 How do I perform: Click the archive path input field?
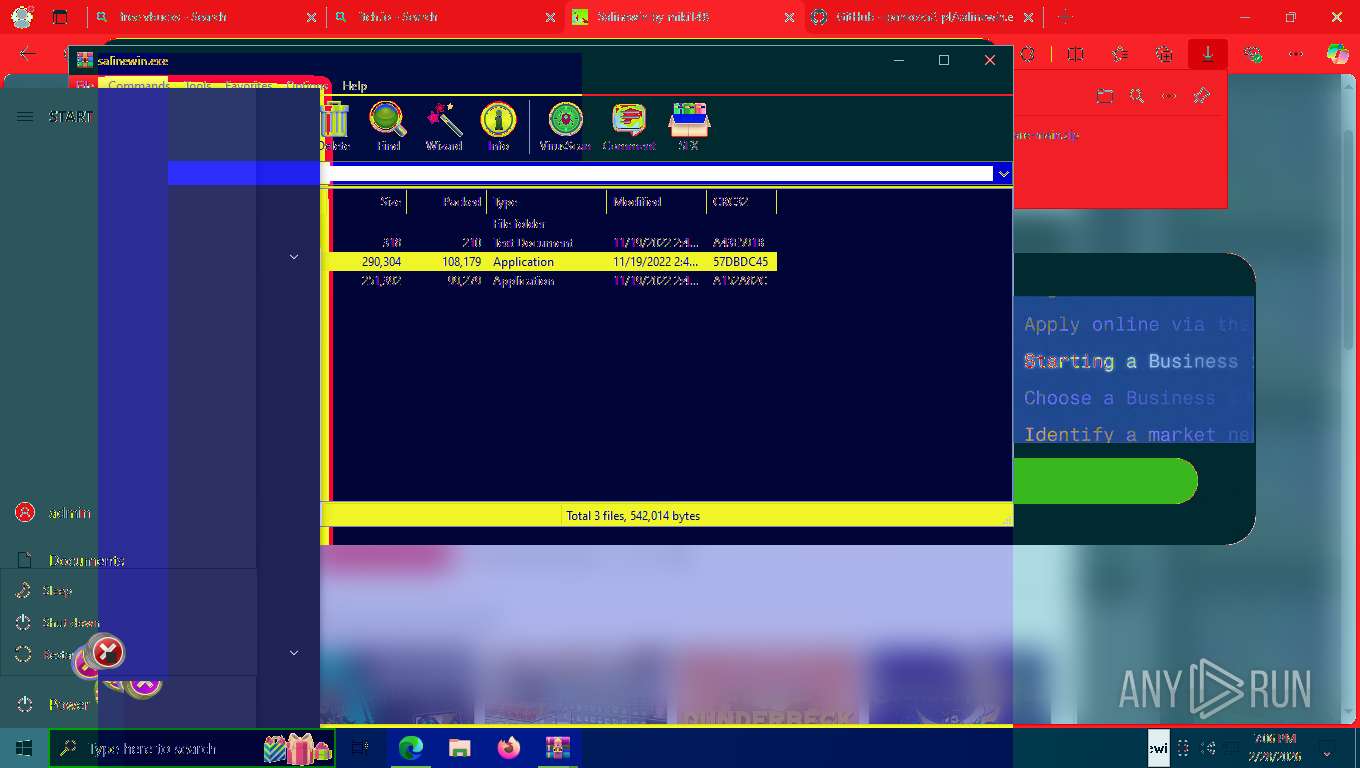click(x=660, y=174)
